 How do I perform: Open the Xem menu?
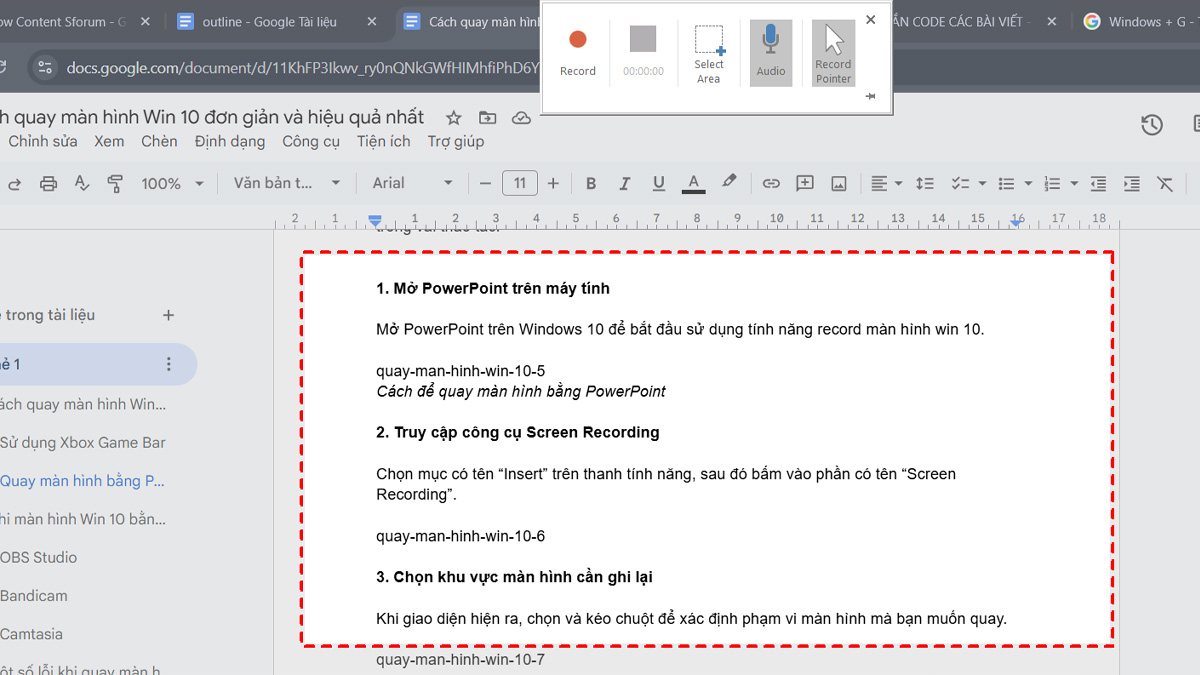(109, 142)
